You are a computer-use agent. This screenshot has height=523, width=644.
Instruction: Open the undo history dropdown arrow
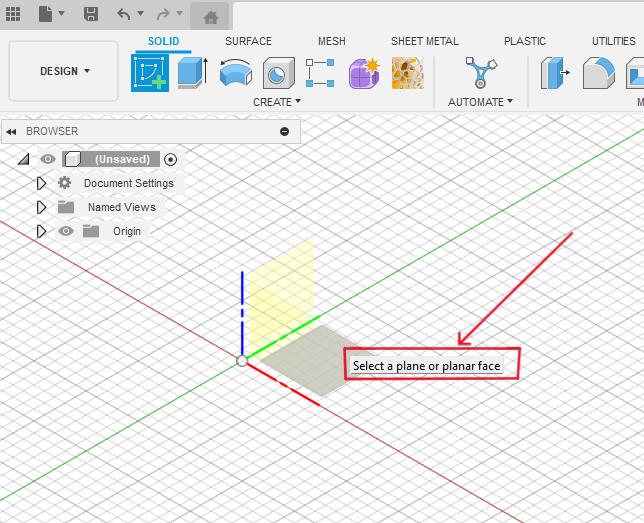tap(140, 14)
